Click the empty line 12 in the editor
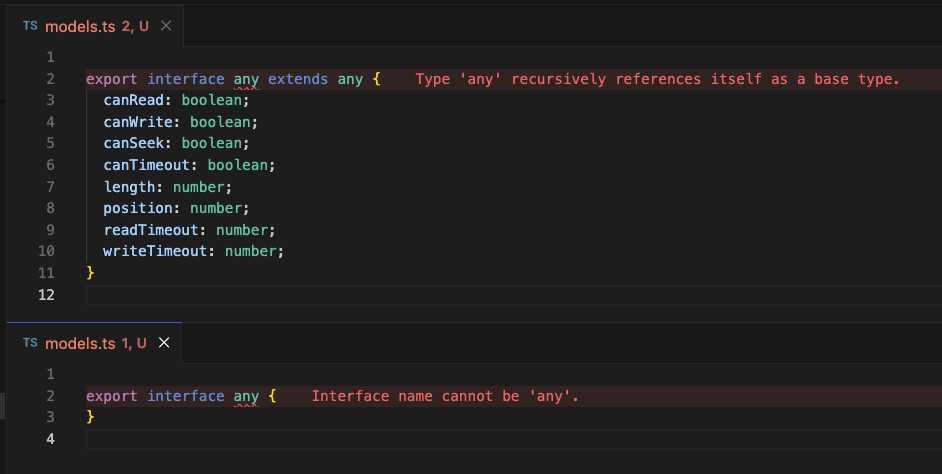Viewport: 942px width, 474px height. point(400,294)
